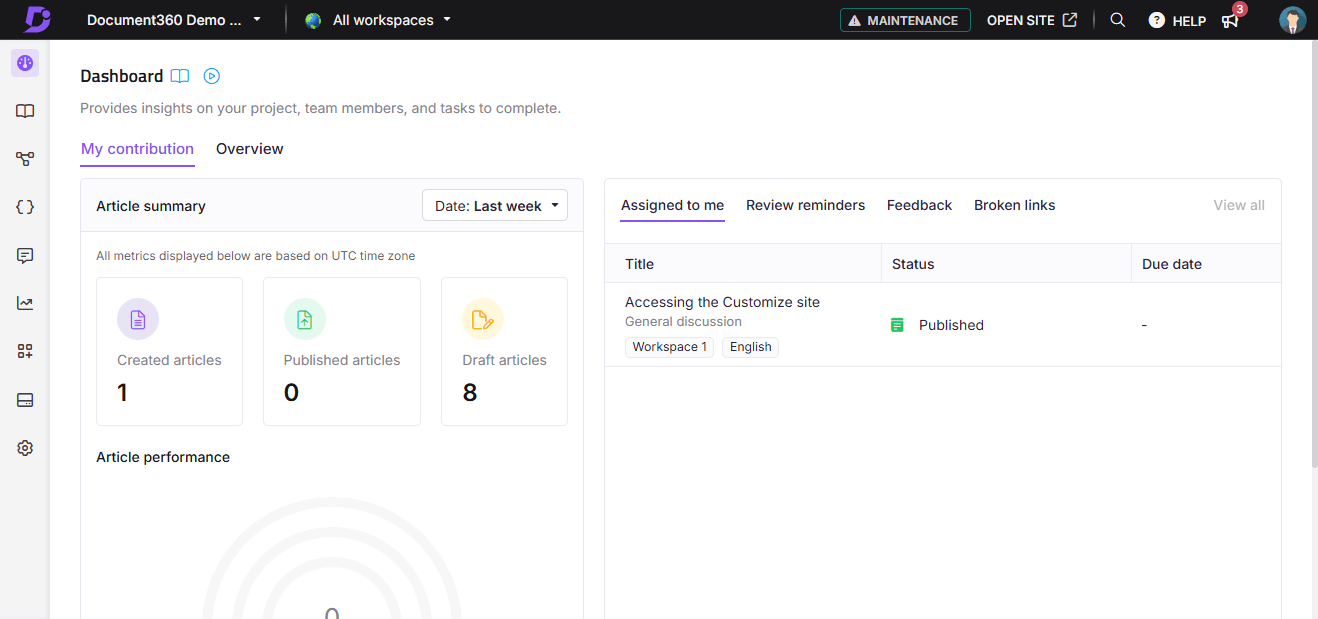The image size is (1318, 619).
Task: Switch to the Overview tab
Action: pos(249,148)
